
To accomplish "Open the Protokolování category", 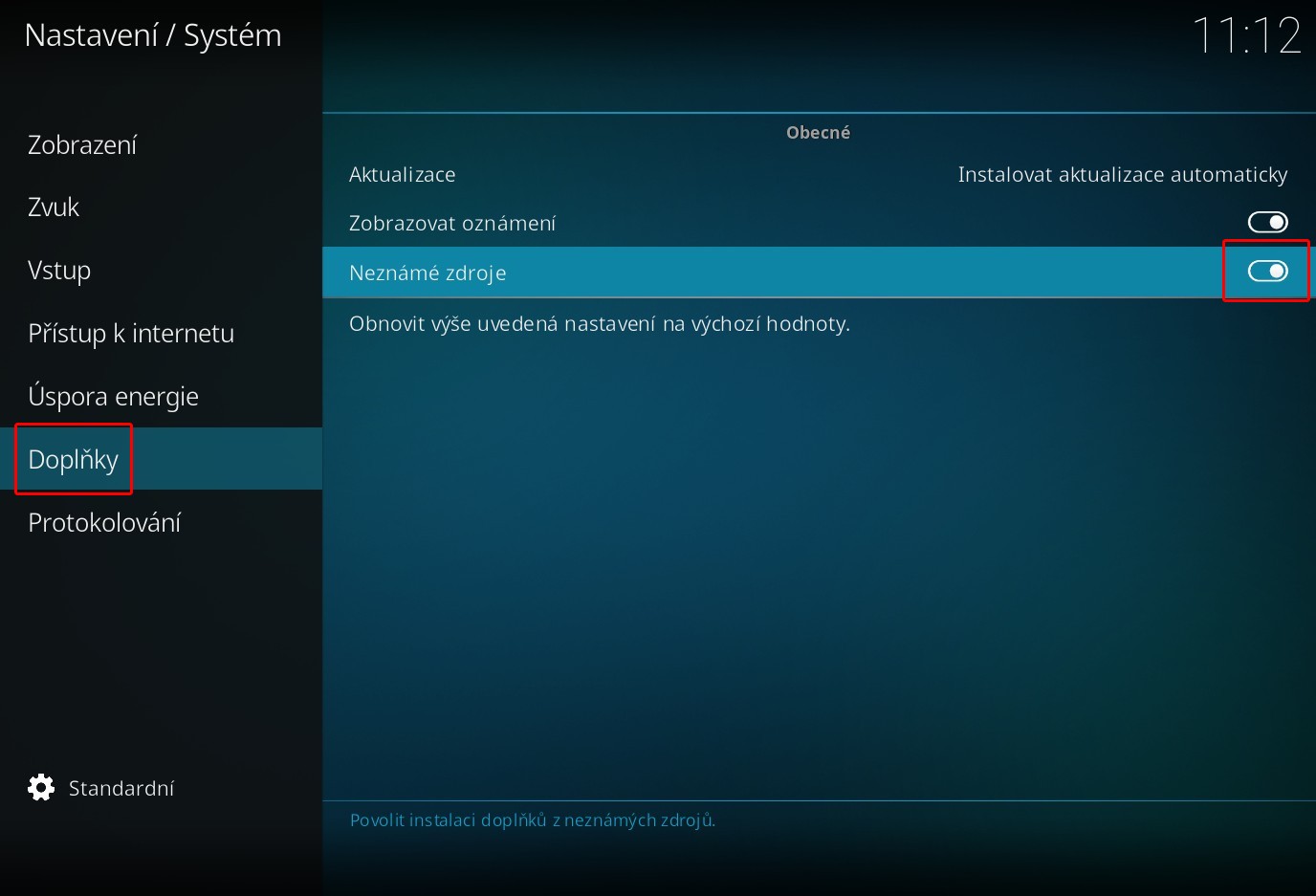I will 104,522.
